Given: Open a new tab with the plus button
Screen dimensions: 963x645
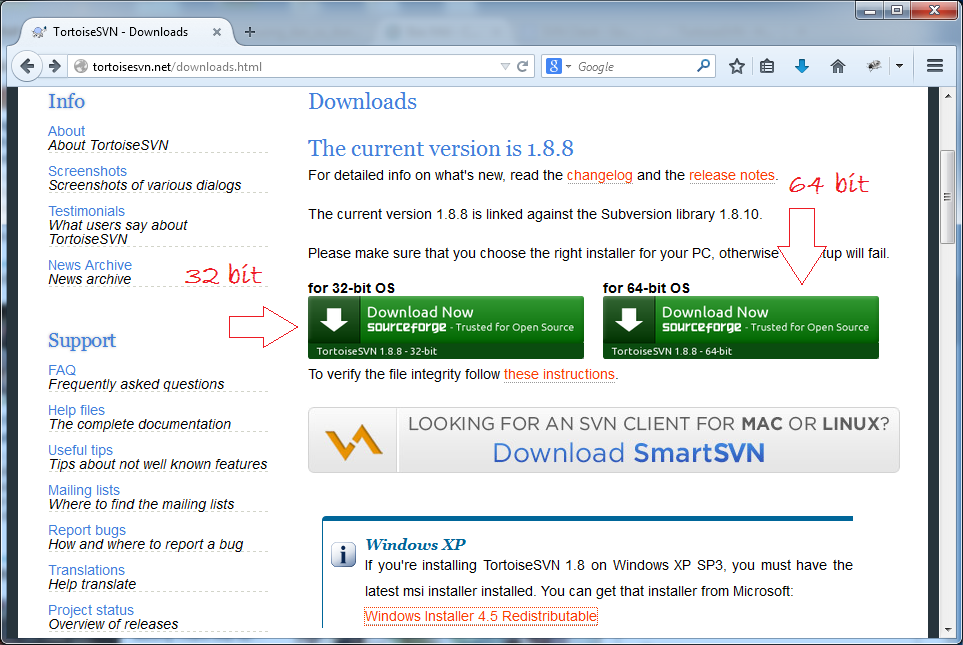Looking at the screenshot, I should coord(250,32).
